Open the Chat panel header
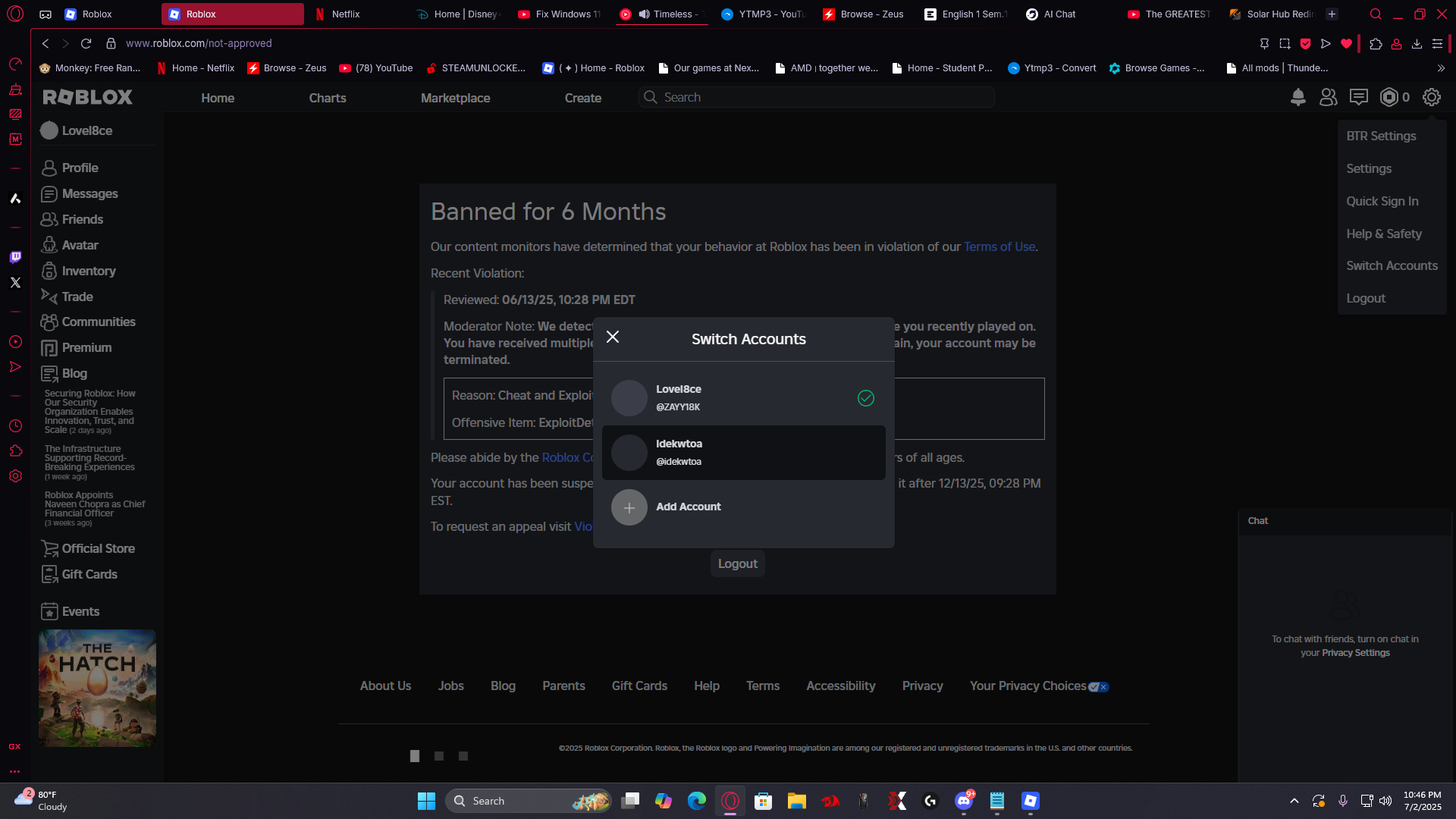The image size is (1456, 819). (x=1345, y=521)
